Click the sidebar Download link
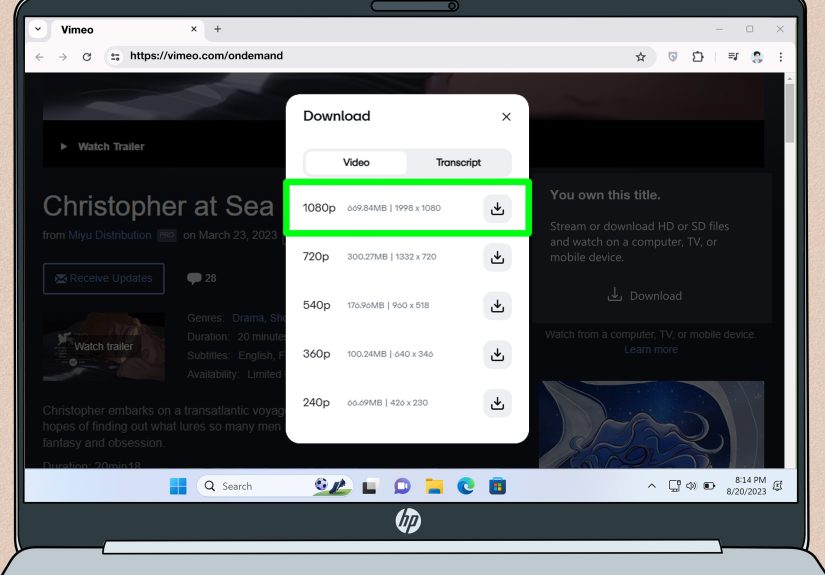This screenshot has height=575, width=825. click(x=645, y=295)
